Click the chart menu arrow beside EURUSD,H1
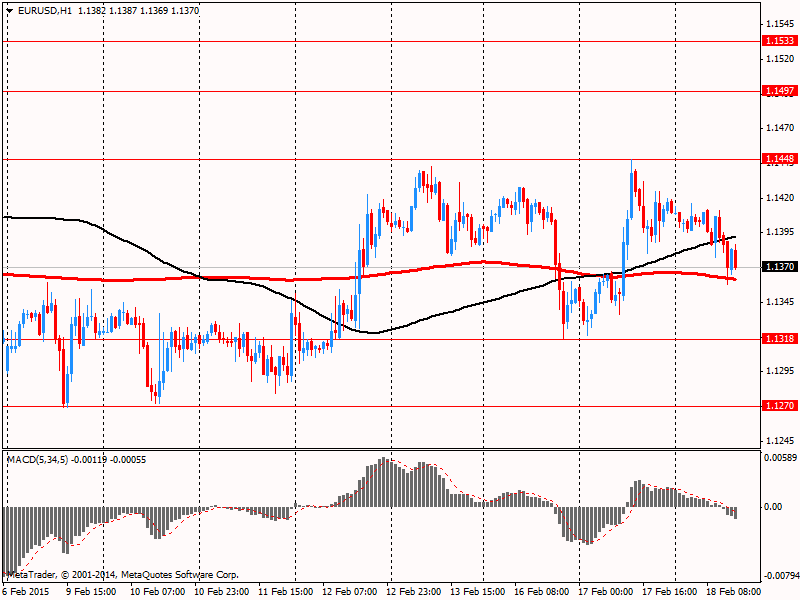The image size is (800, 600). coord(10,11)
